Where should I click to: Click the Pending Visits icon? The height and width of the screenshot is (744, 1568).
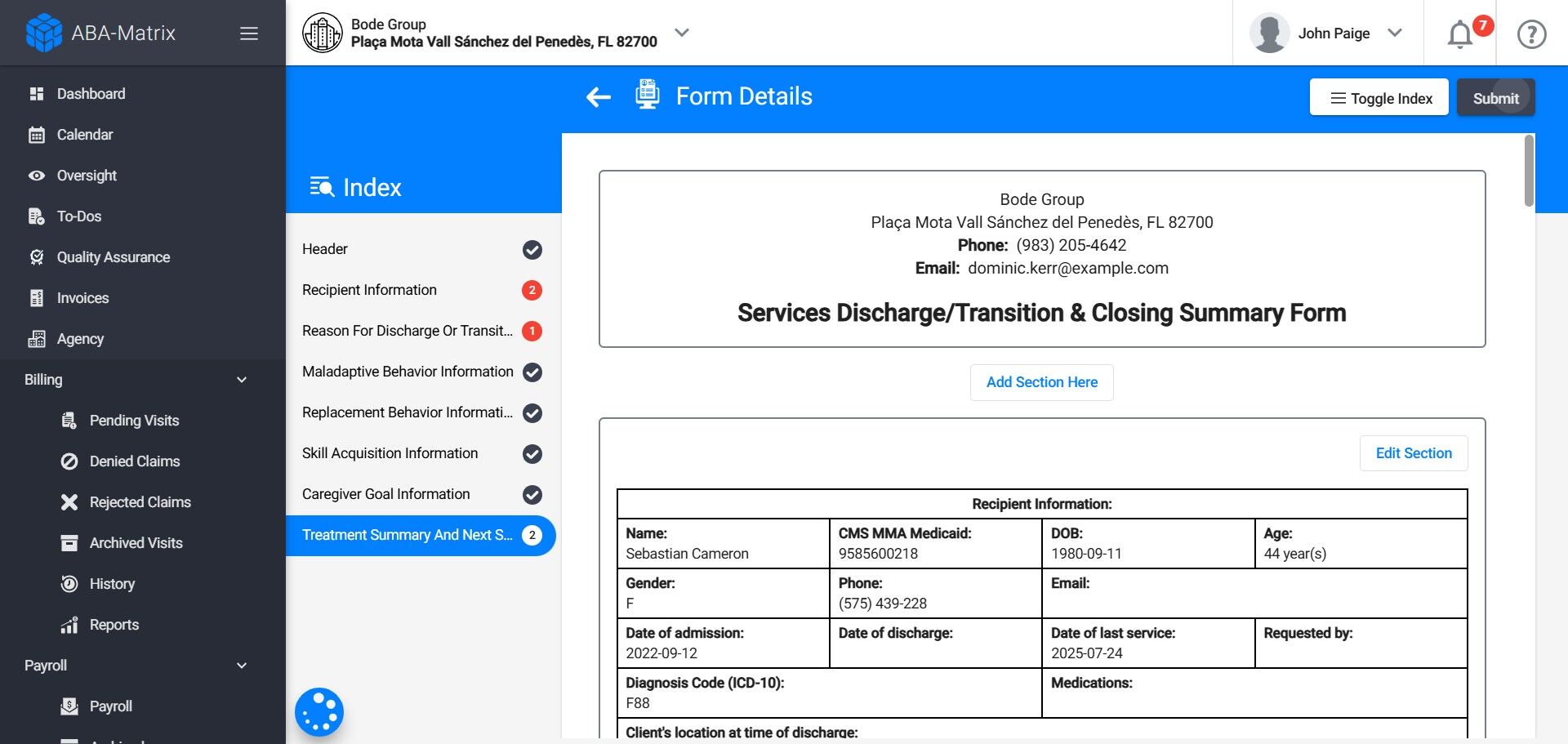coord(69,421)
